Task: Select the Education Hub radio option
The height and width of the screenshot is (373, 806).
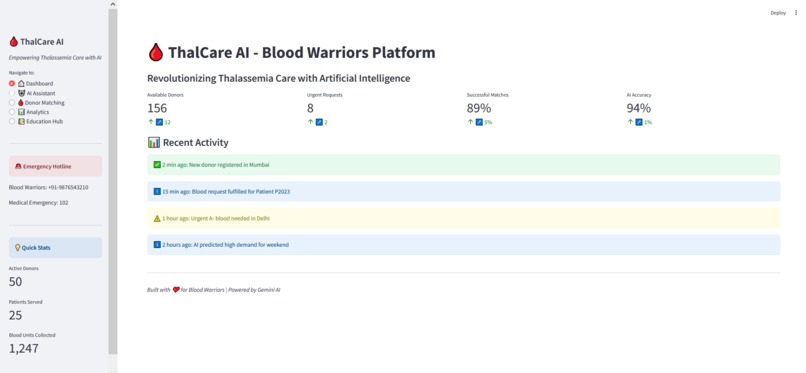Action: click(x=12, y=121)
